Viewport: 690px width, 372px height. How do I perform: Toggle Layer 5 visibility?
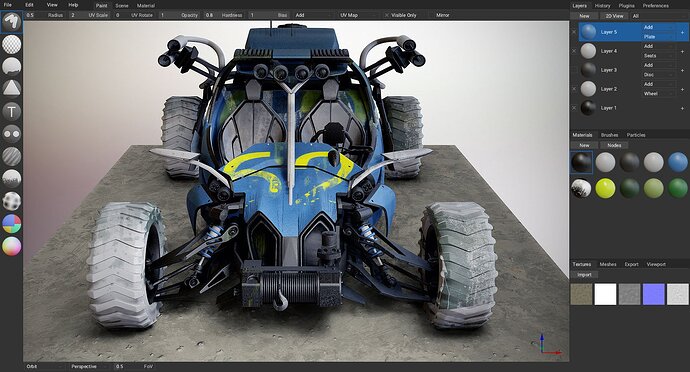[x=574, y=32]
